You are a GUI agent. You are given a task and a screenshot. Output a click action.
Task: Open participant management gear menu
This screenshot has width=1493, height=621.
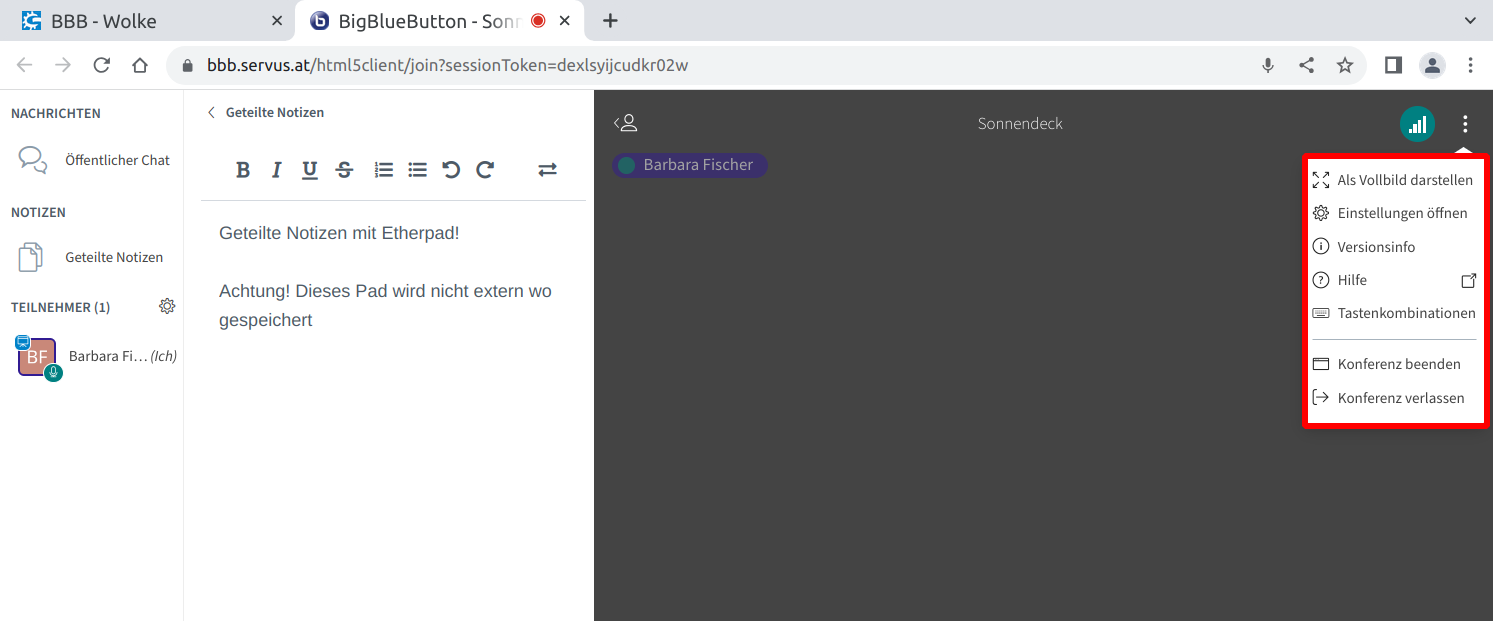[167, 306]
